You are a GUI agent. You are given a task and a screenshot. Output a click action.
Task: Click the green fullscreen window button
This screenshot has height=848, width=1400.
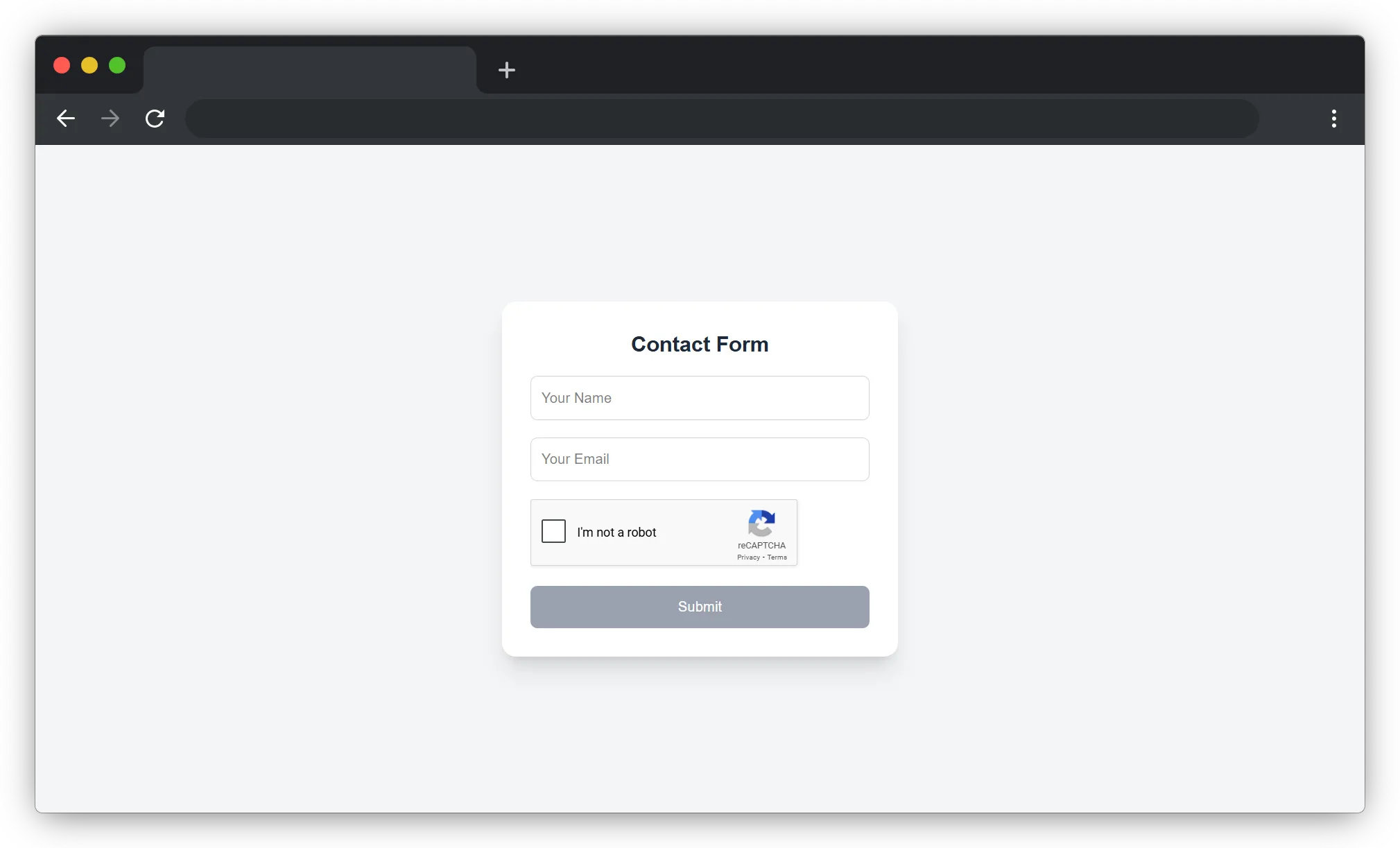[x=117, y=64]
